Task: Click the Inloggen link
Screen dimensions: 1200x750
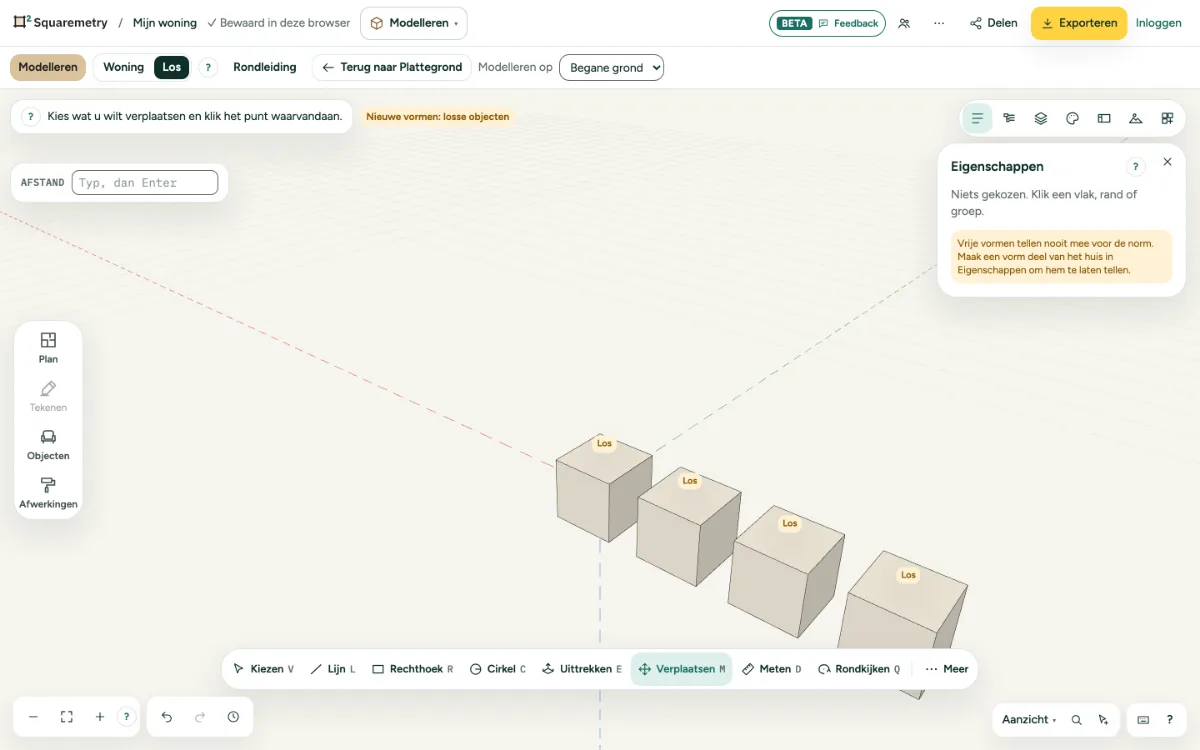Action: [x=1159, y=23]
